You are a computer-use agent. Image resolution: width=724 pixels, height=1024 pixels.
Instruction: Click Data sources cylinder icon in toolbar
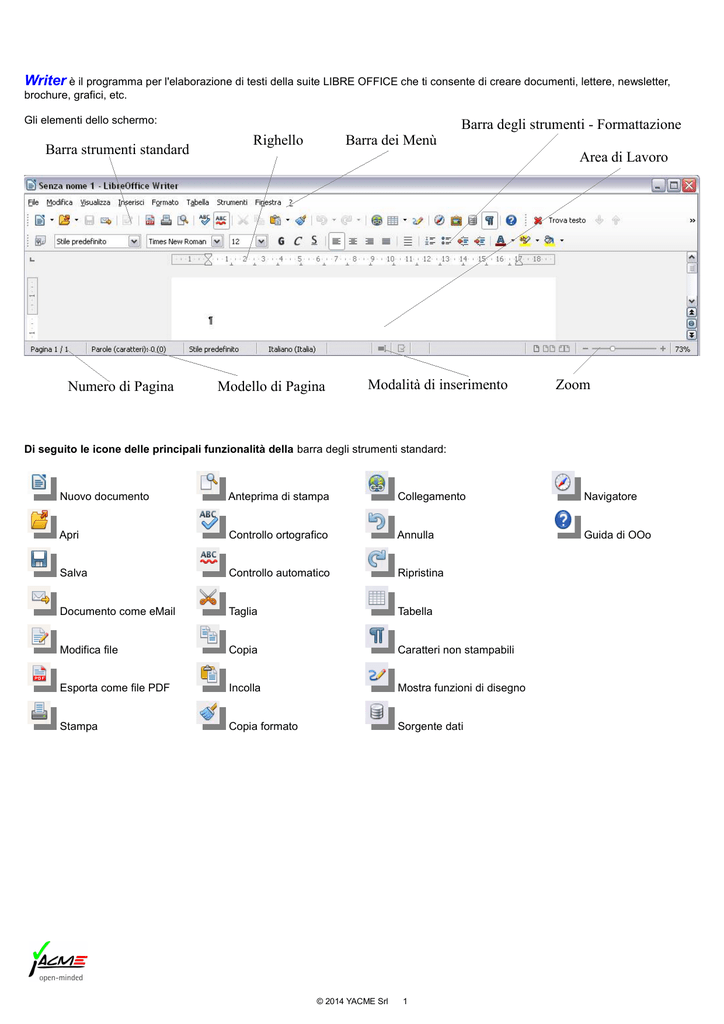click(x=472, y=221)
